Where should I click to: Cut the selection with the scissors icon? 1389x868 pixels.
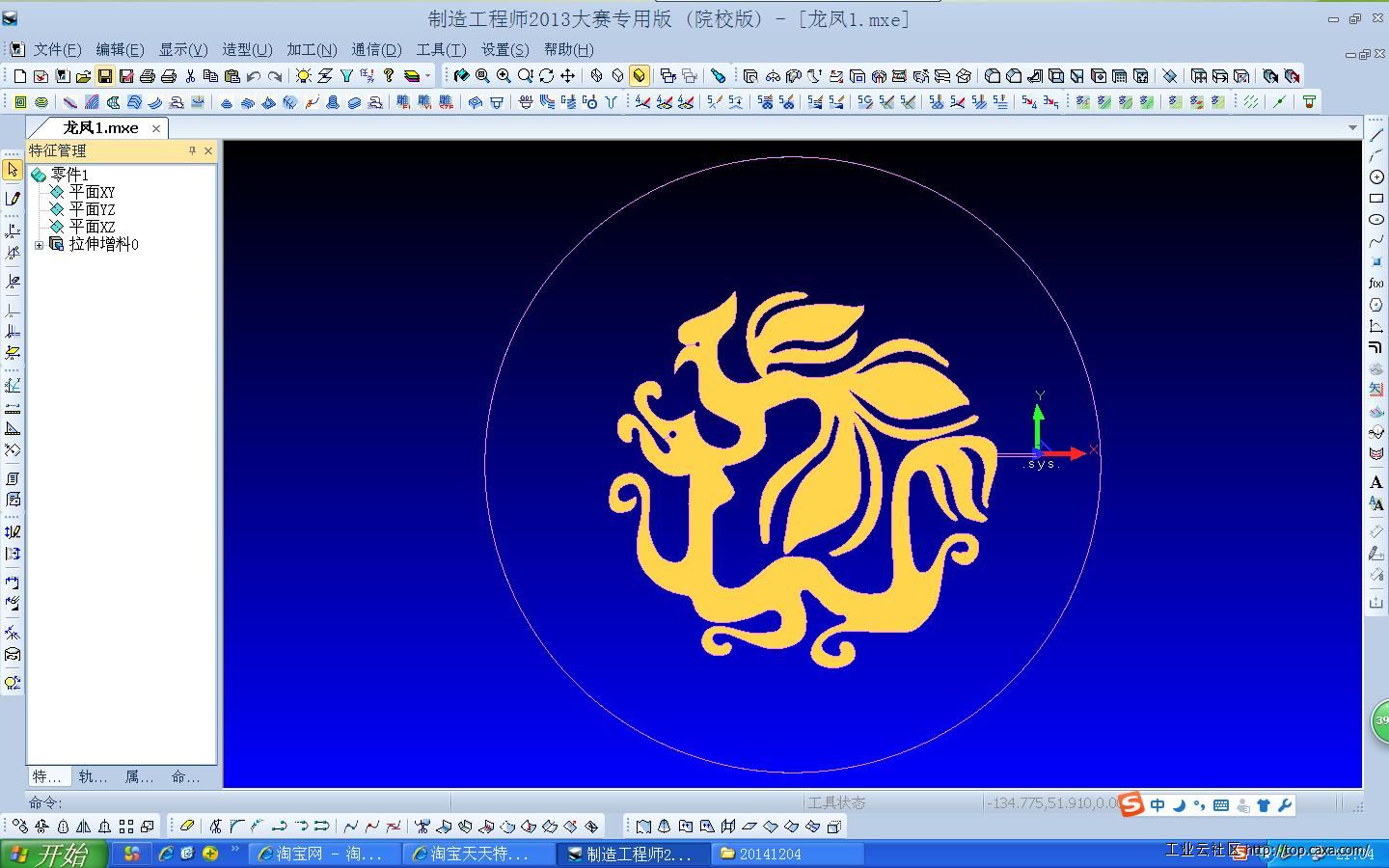190,75
